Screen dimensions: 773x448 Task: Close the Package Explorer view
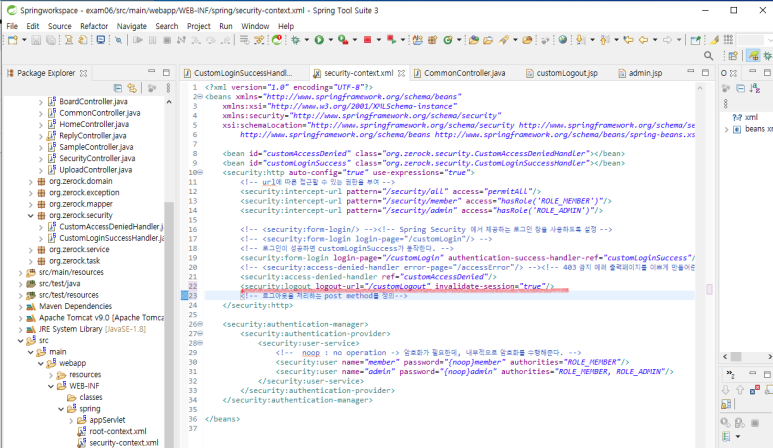pyautogui.click(x=84, y=73)
